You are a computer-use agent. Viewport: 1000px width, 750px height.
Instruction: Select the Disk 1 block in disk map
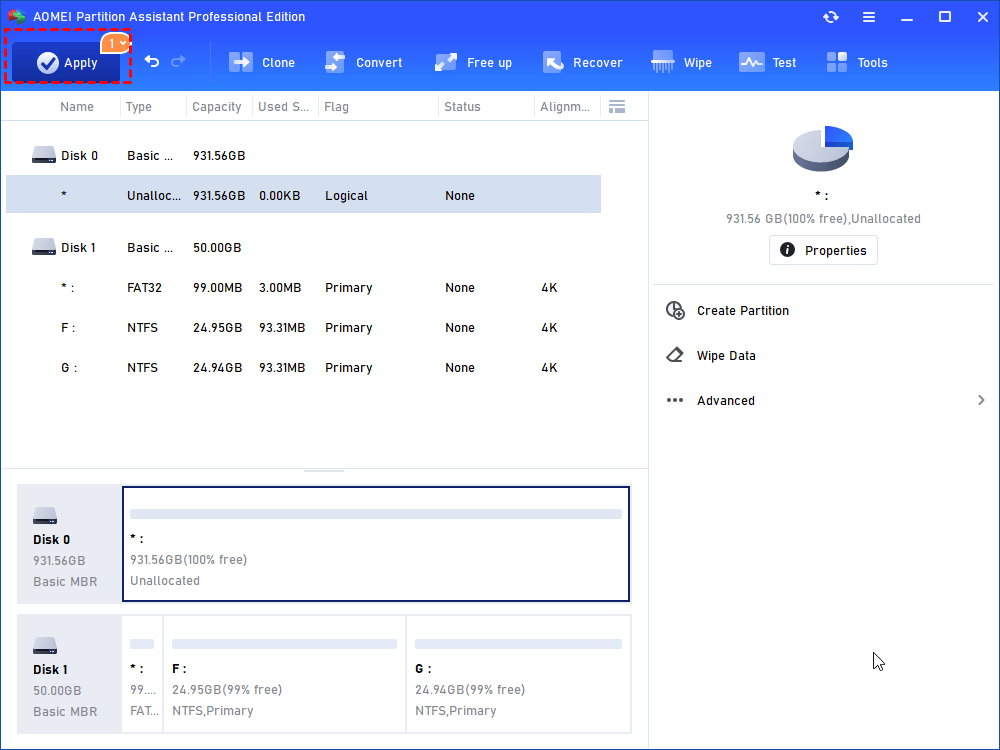pos(69,673)
